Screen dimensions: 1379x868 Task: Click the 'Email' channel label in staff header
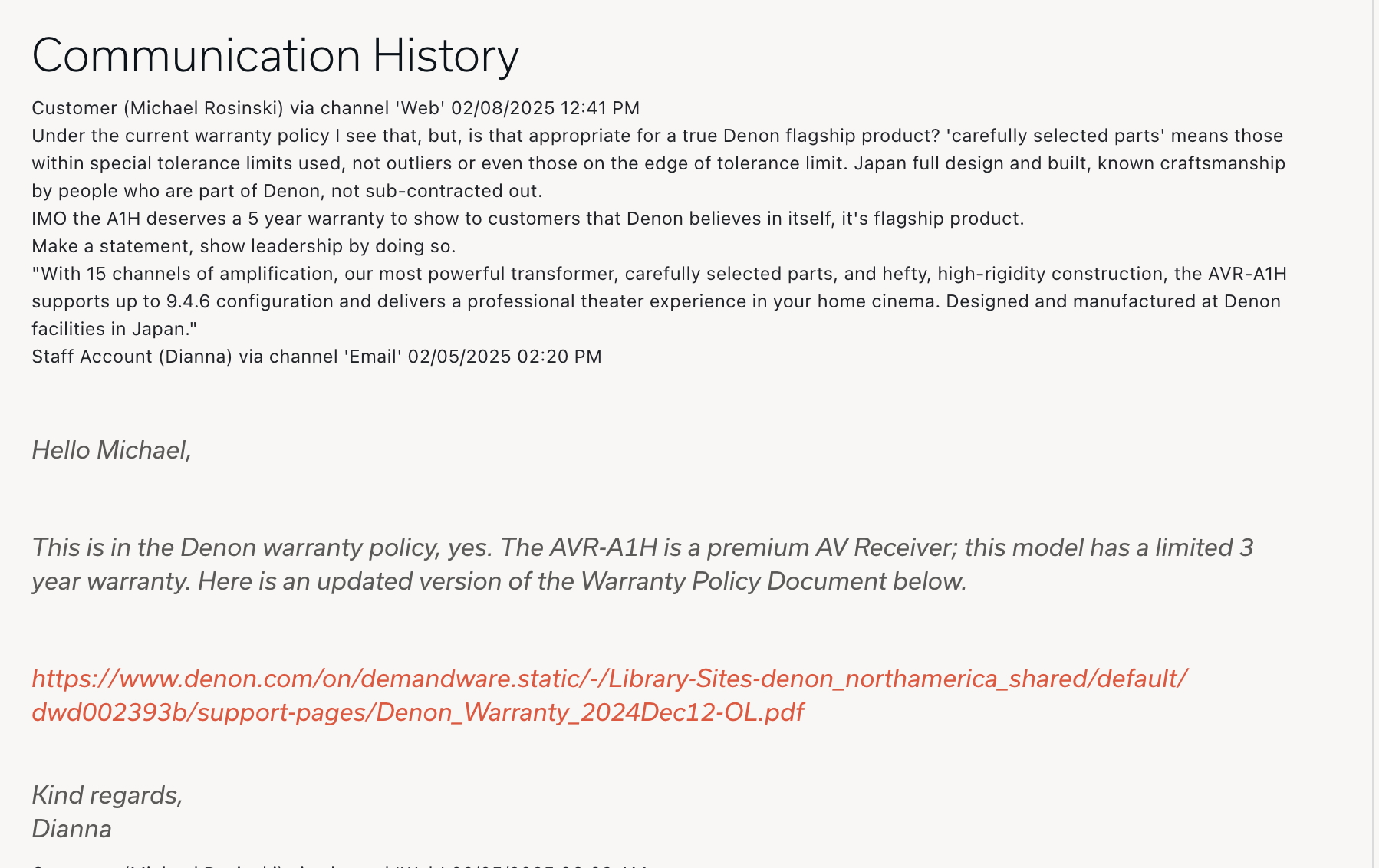pos(374,357)
